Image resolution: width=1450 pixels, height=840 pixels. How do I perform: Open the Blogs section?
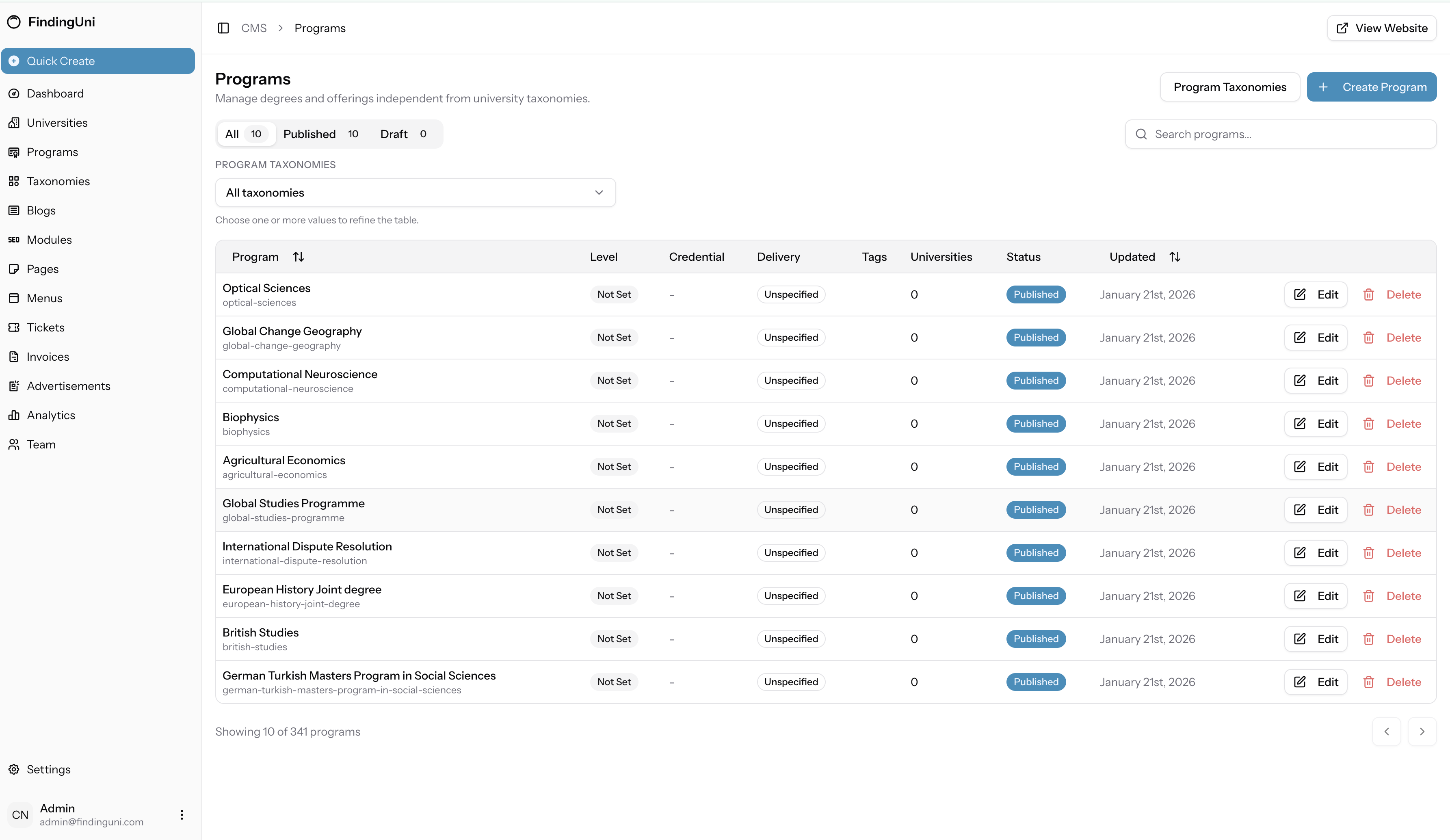point(40,210)
